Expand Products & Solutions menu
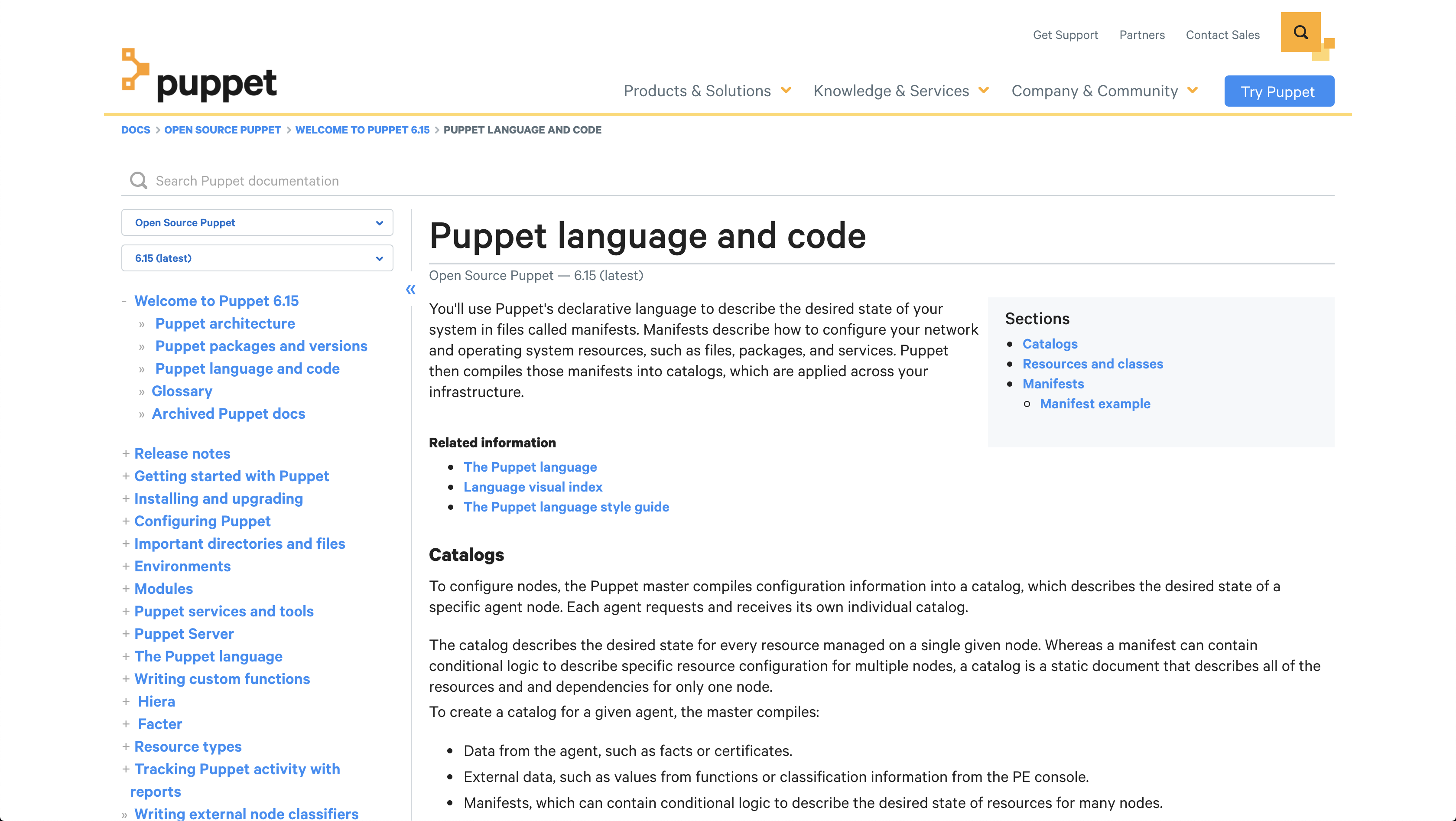The width and height of the screenshot is (1456, 821). [707, 91]
